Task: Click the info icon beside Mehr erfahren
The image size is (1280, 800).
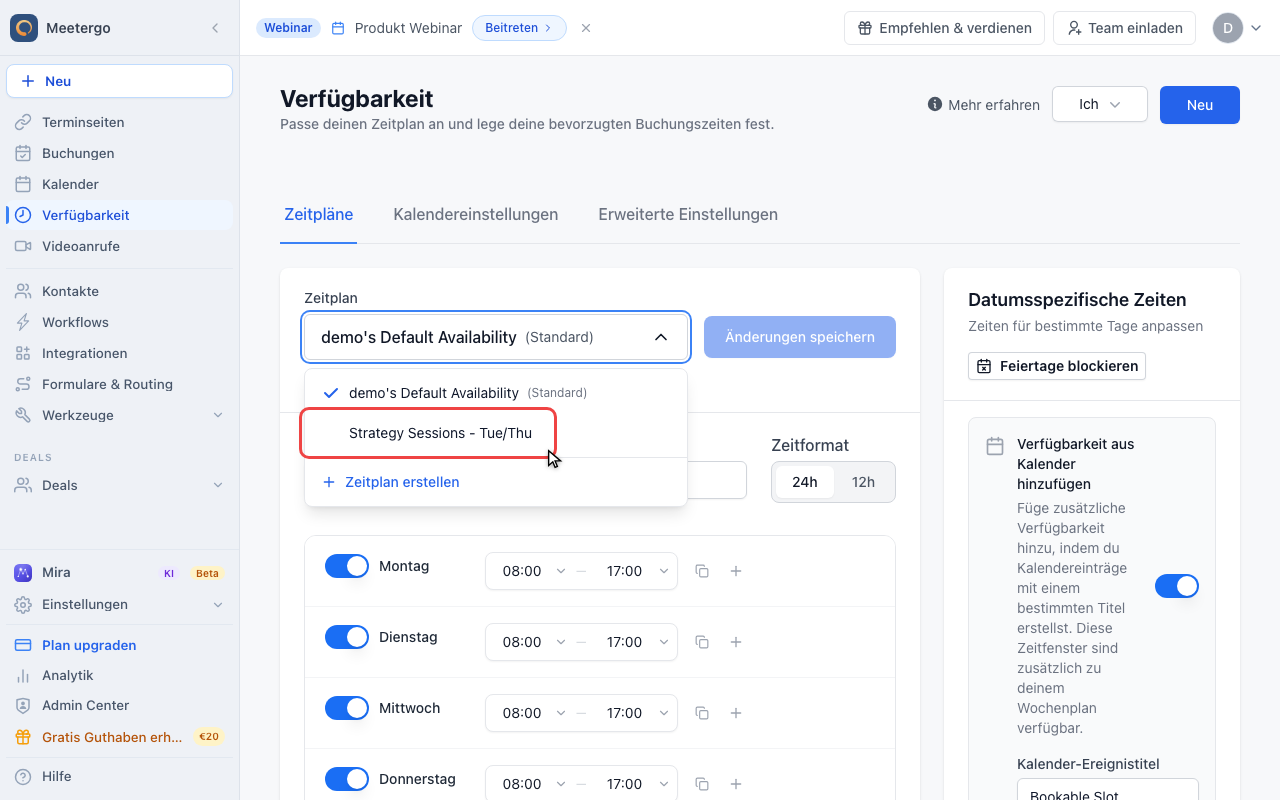Action: [x=935, y=104]
